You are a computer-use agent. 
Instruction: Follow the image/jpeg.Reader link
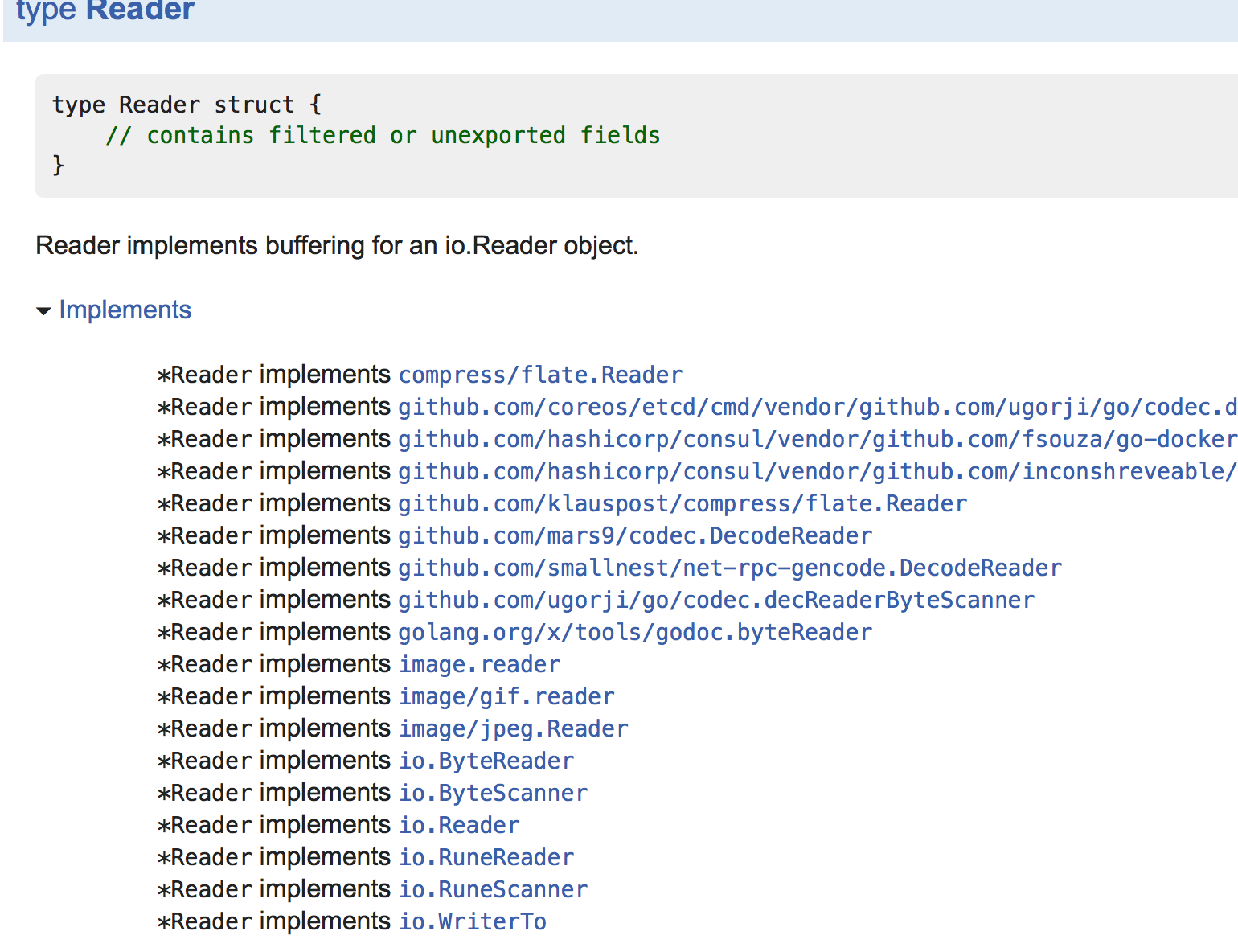pyautogui.click(x=514, y=729)
